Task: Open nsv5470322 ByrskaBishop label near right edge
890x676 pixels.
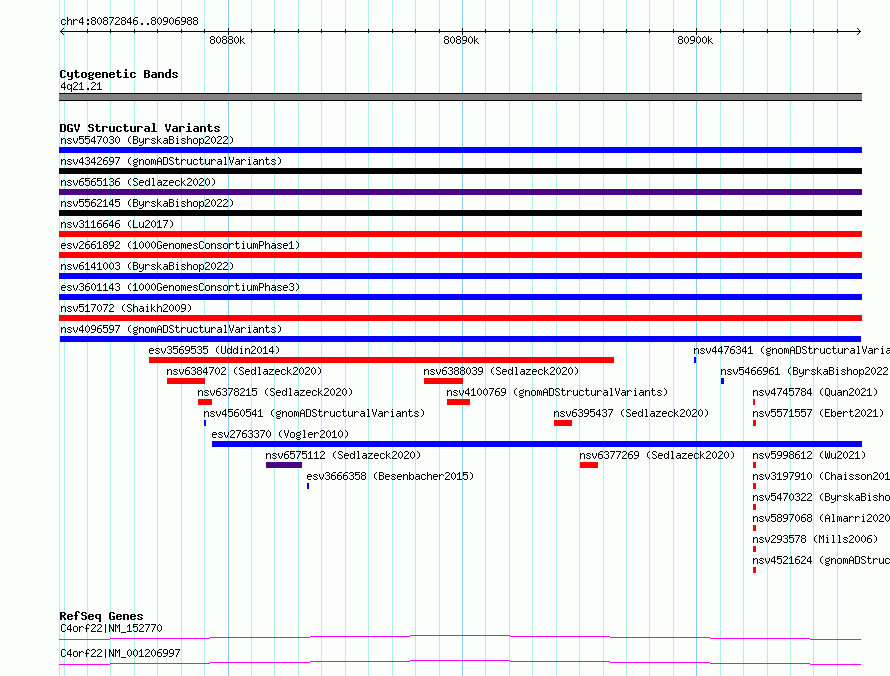Action: point(821,497)
